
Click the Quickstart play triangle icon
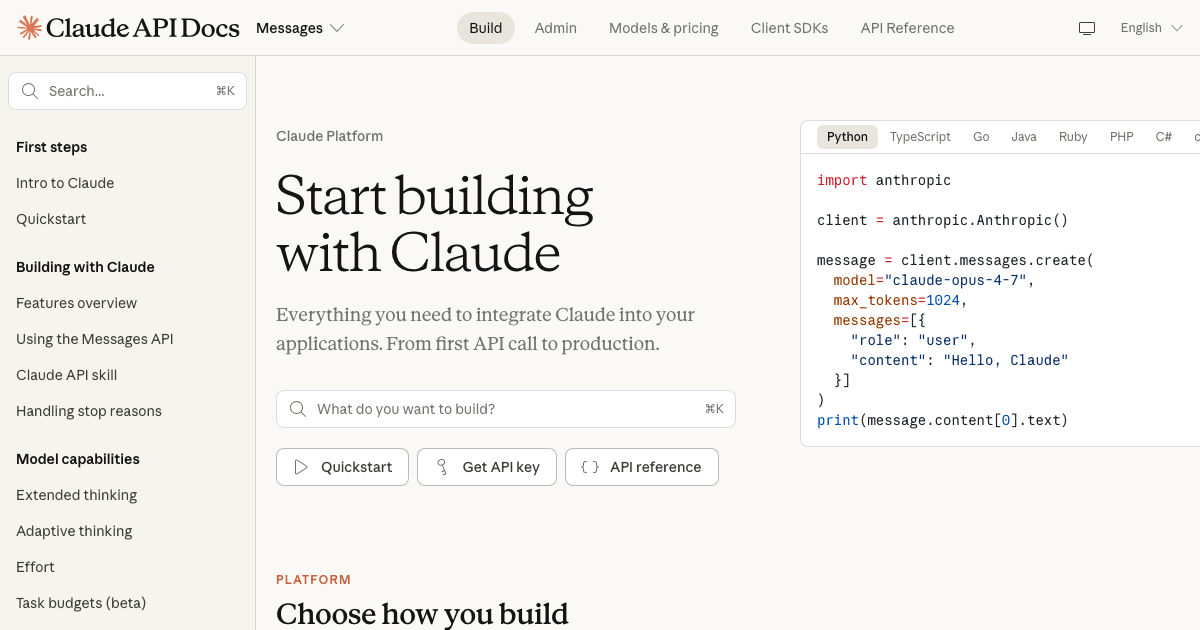(300, 467)
